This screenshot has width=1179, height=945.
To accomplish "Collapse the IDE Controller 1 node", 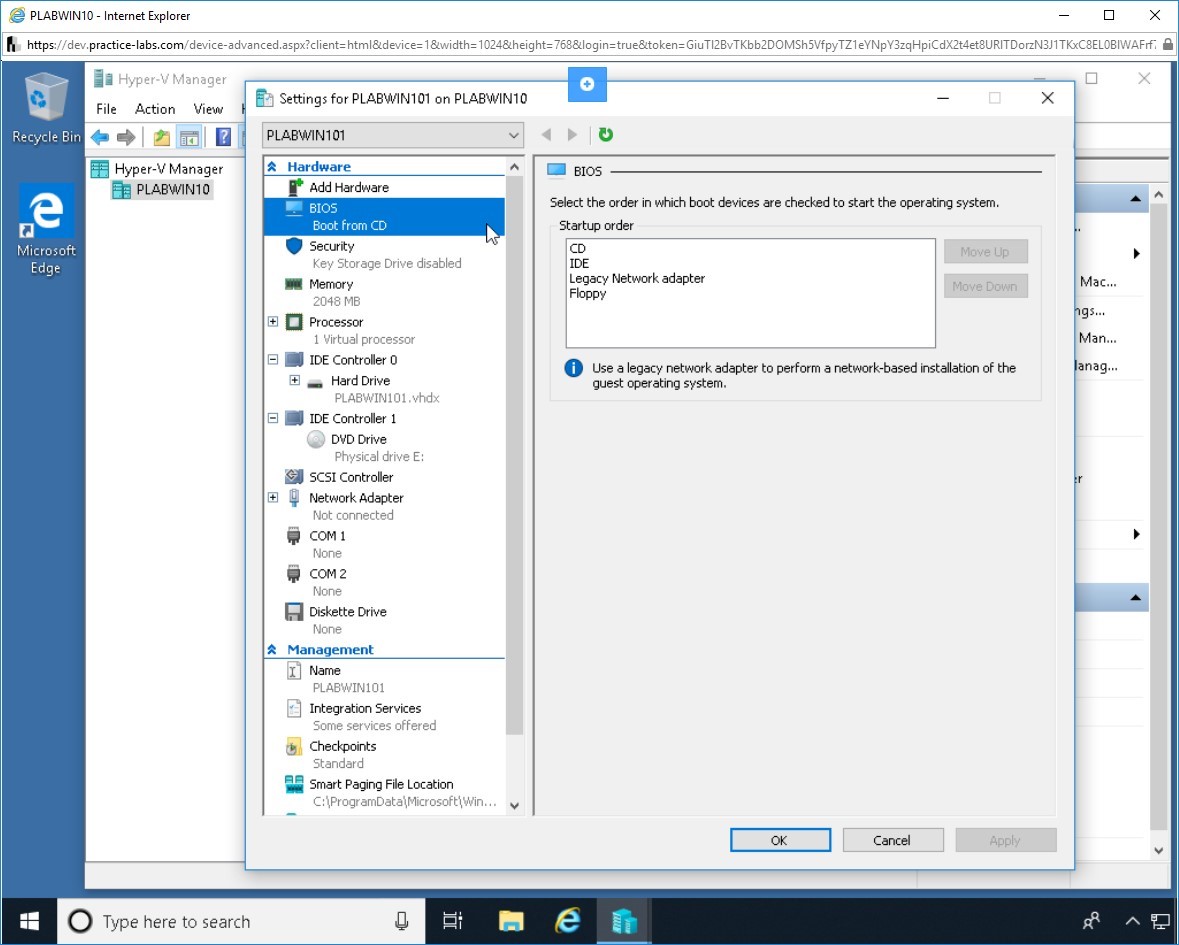I will 273,418.
